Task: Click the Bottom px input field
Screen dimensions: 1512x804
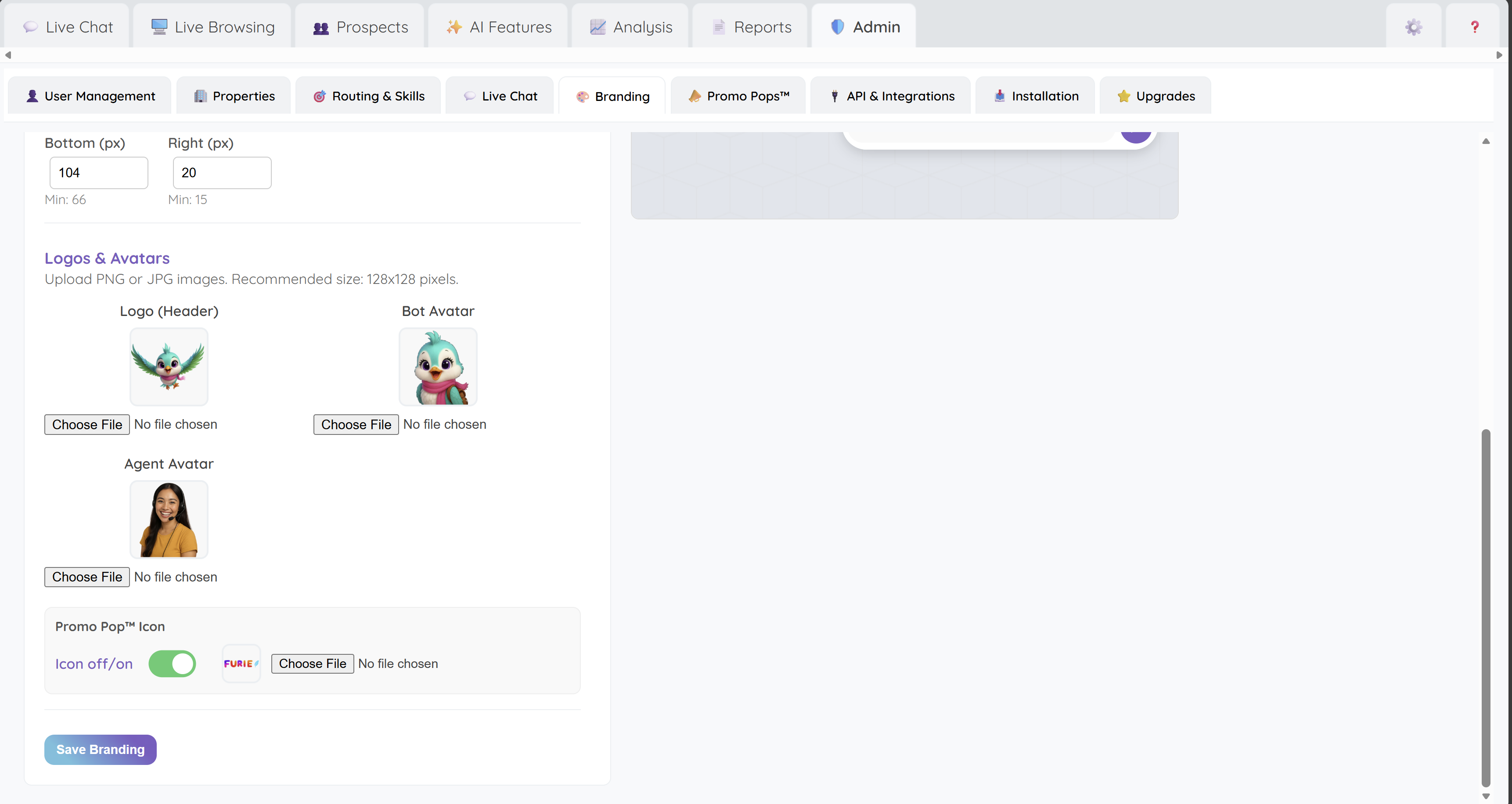Action: click(98, 172)
